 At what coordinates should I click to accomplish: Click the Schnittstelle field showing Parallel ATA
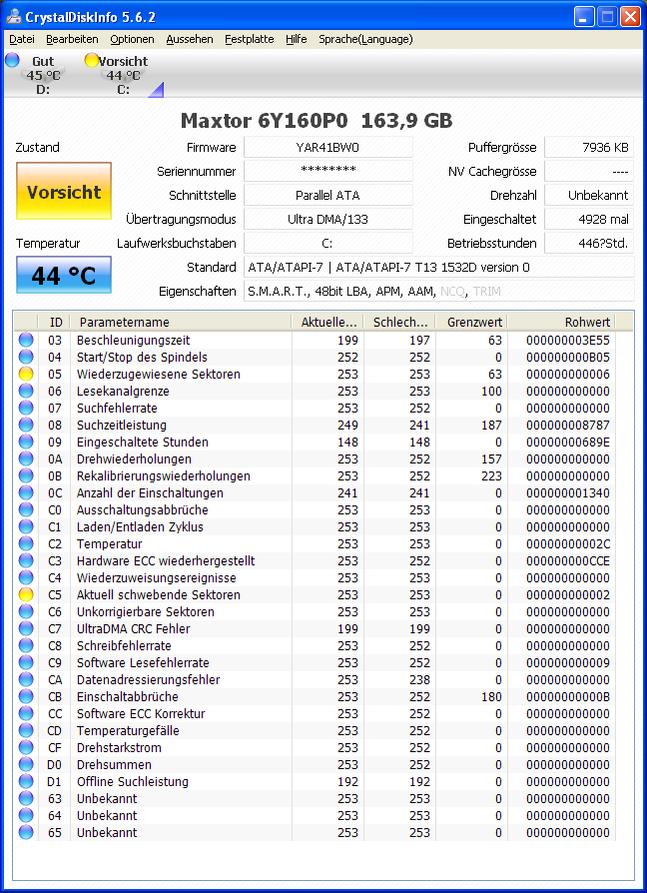pyautogui.click(x=328, y=195)
